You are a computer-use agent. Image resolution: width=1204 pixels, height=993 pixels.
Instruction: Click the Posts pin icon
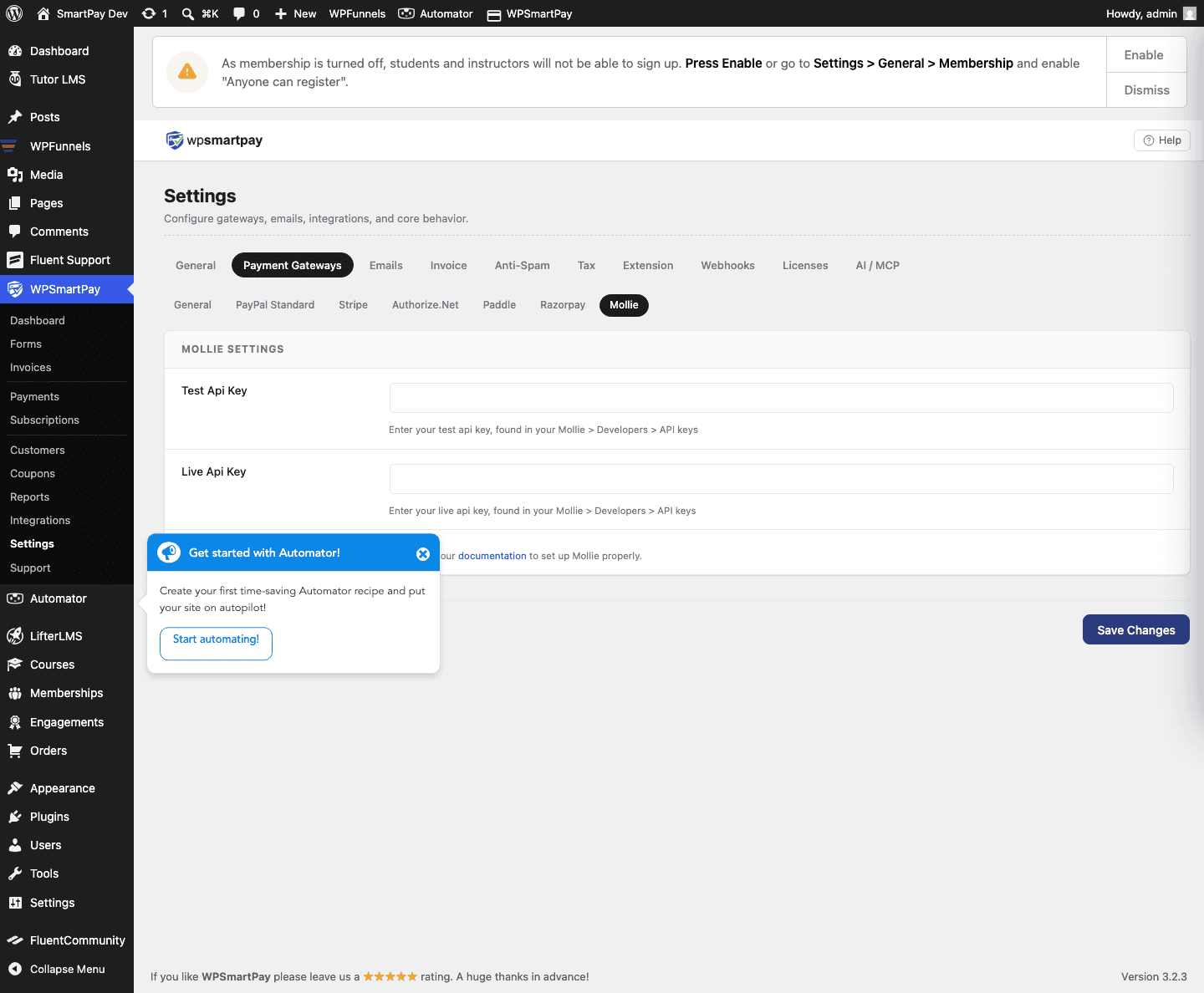[15, 117]
